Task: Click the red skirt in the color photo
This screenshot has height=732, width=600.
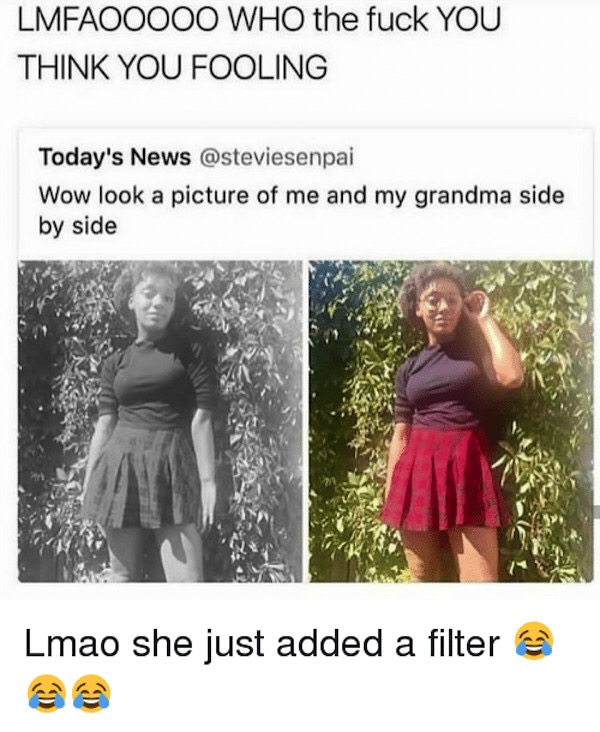Action: (x=444, y=479)
